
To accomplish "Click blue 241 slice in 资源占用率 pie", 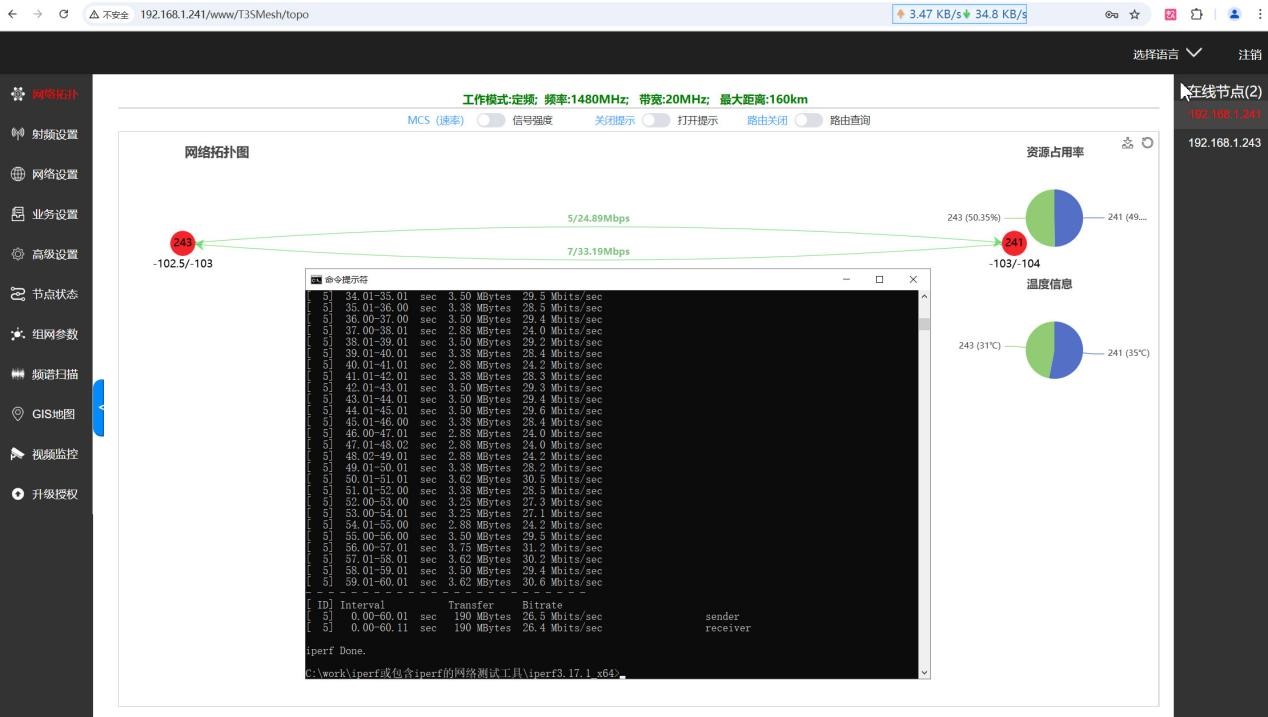I will tap(1069, 218).
